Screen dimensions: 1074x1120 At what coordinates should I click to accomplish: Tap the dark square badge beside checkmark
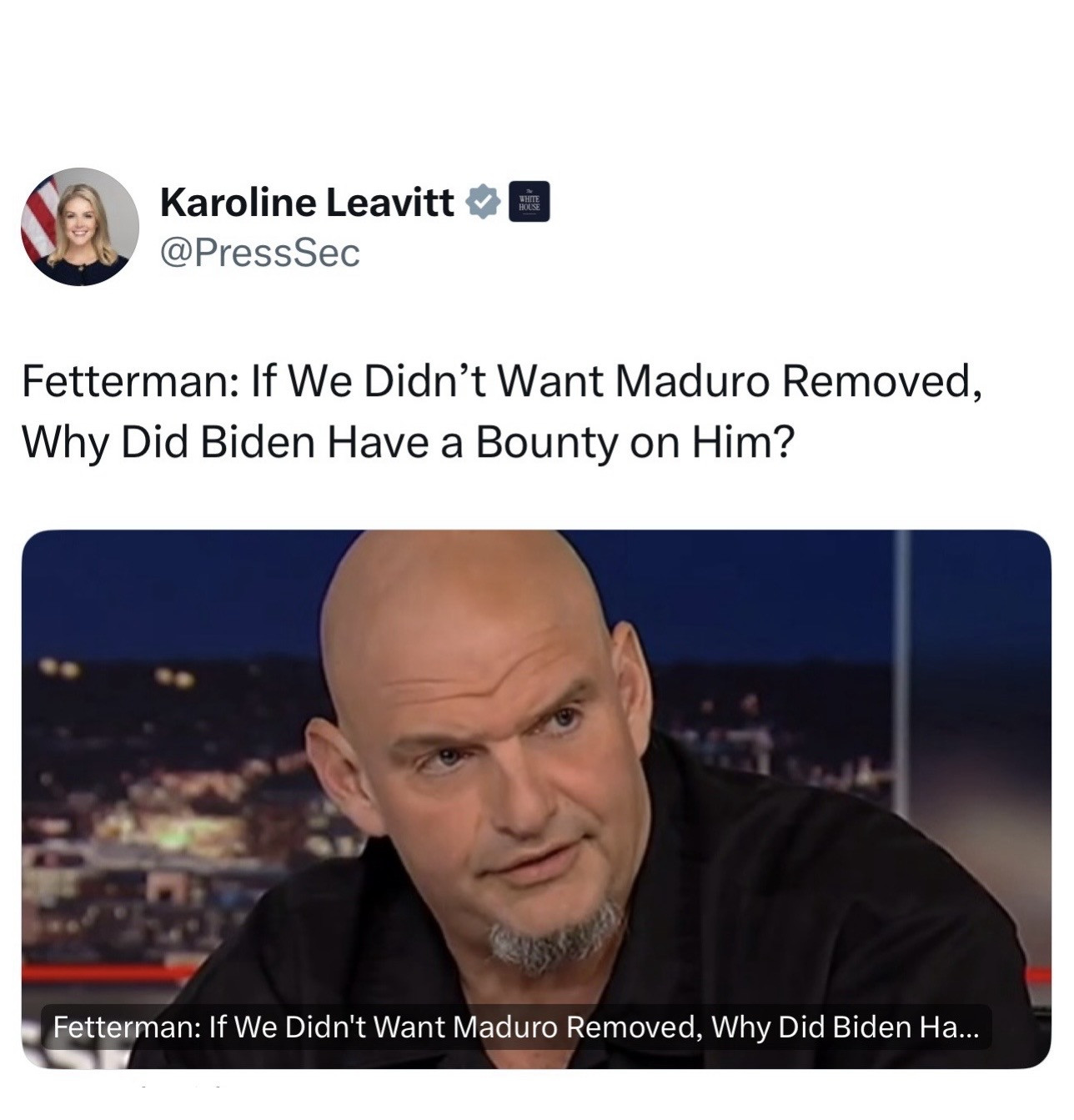(x=529, y=202)
